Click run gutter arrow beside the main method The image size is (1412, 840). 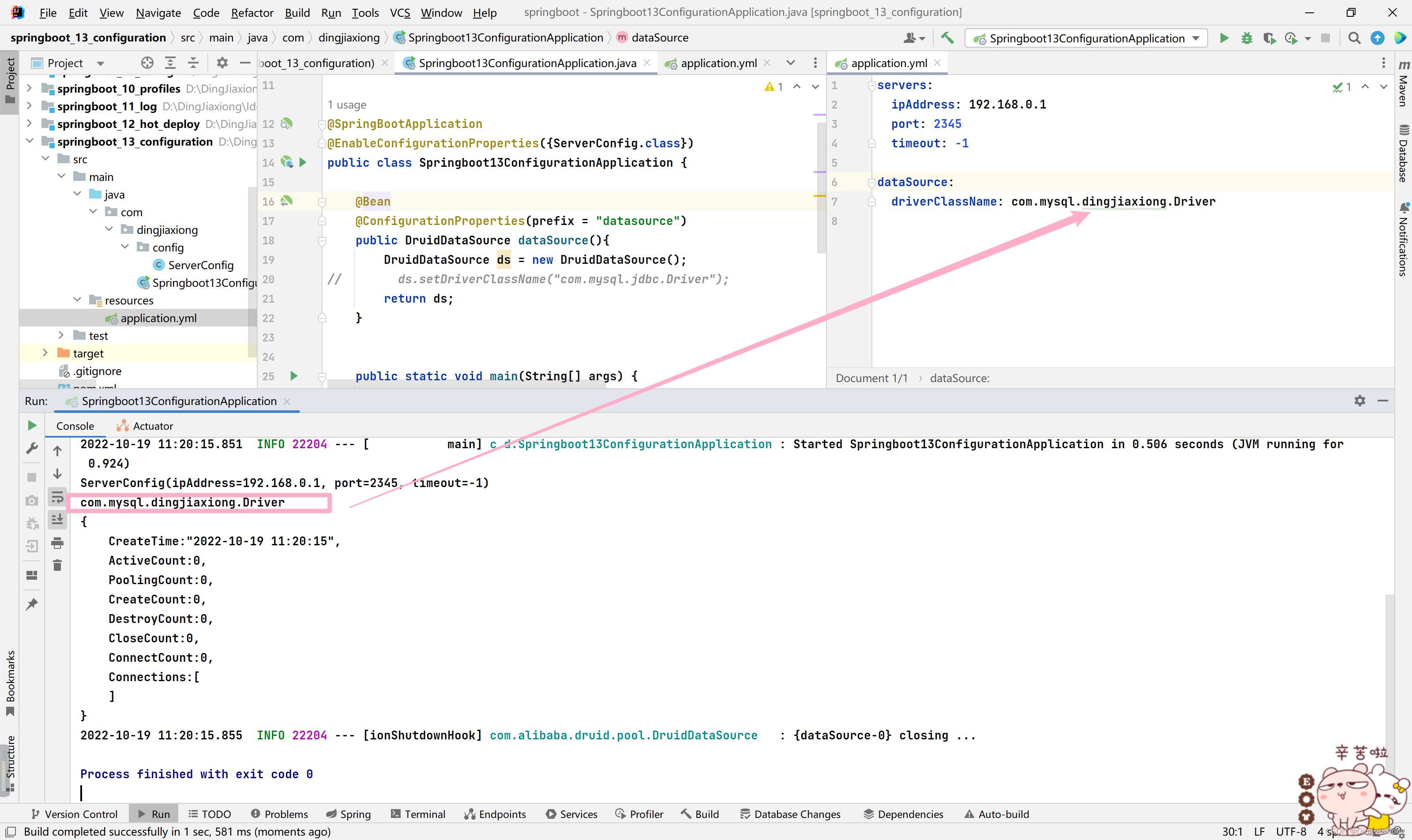coord(294,376)
